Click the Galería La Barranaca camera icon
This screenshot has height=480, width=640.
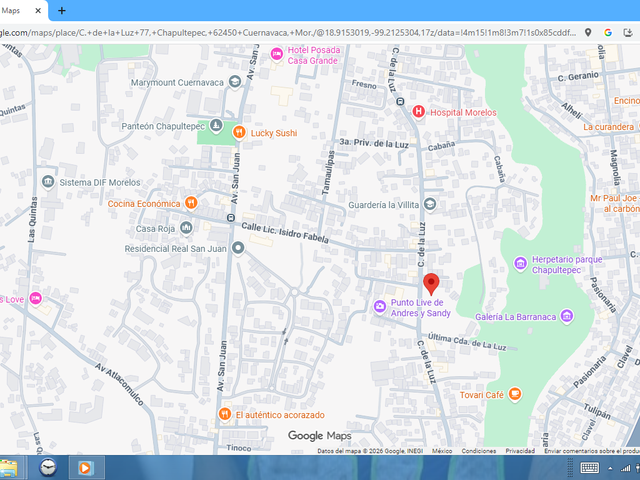coord(567,316)
